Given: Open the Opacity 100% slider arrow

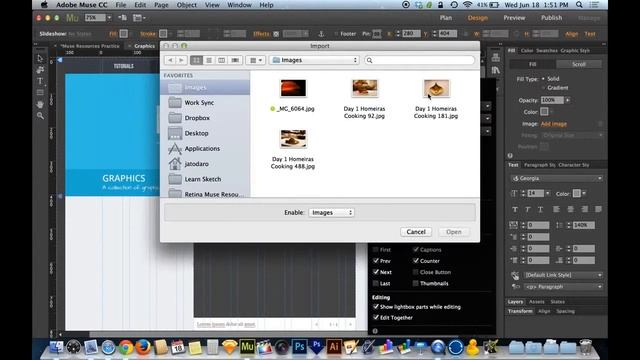Looking at the screenshot, I should click(567, 100).
